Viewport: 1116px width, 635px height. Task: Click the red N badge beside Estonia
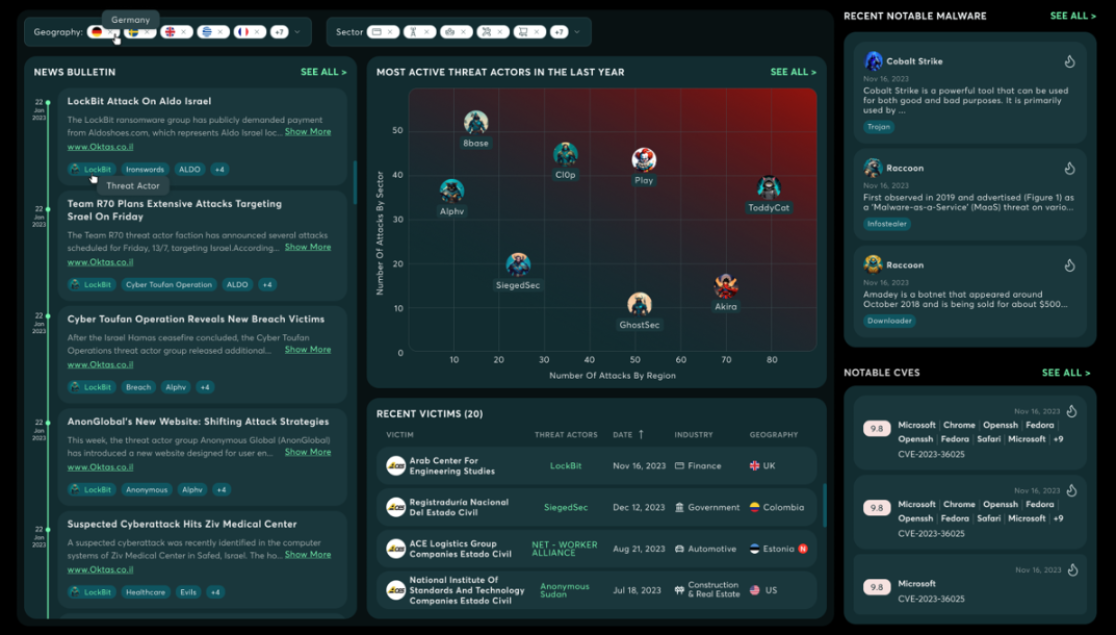(x=803, y=549)
